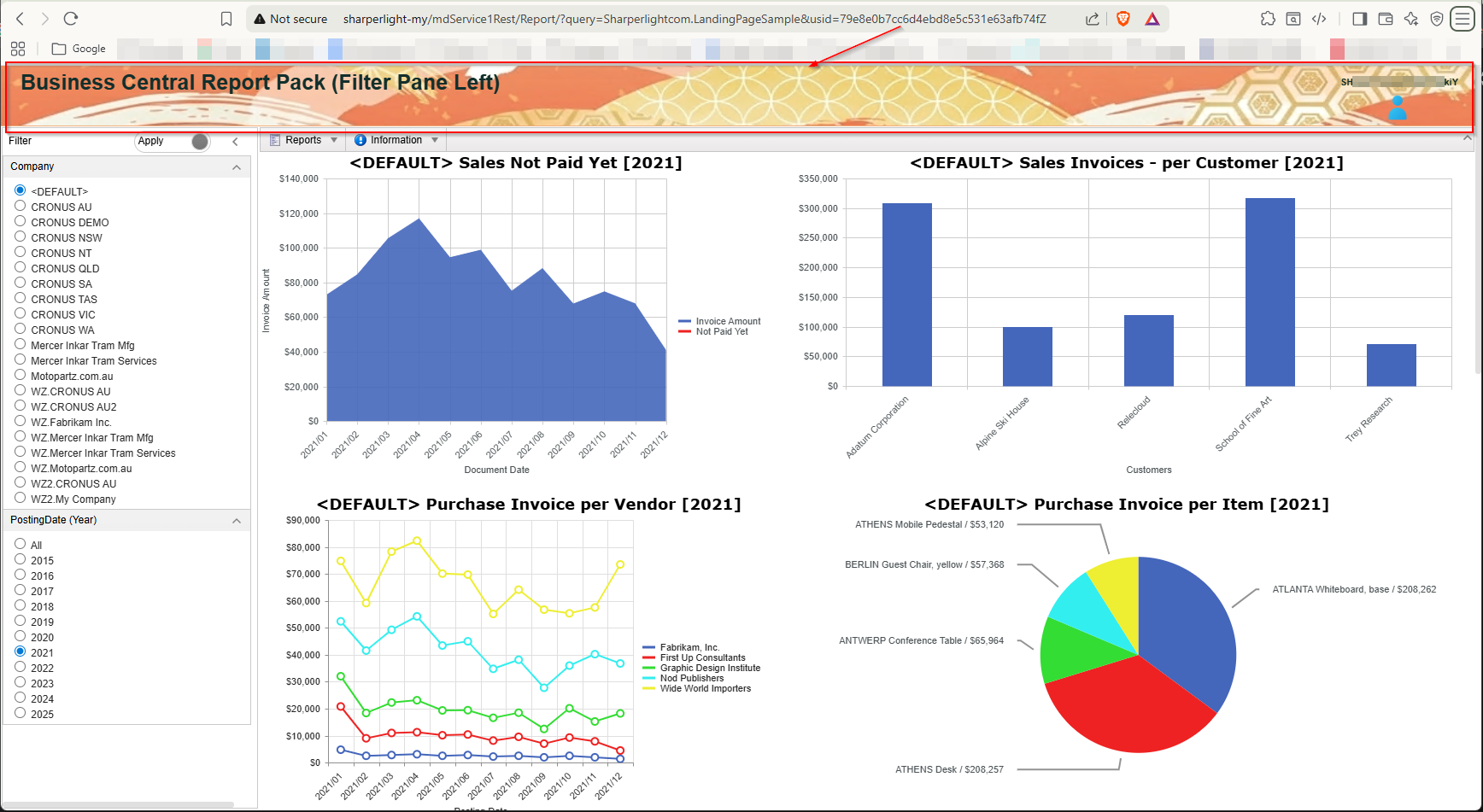The width and height of the screenshot is (1483, 812).
Task: Collapse the header with the top-right chevron
Action: click(x=1468, y=138)
